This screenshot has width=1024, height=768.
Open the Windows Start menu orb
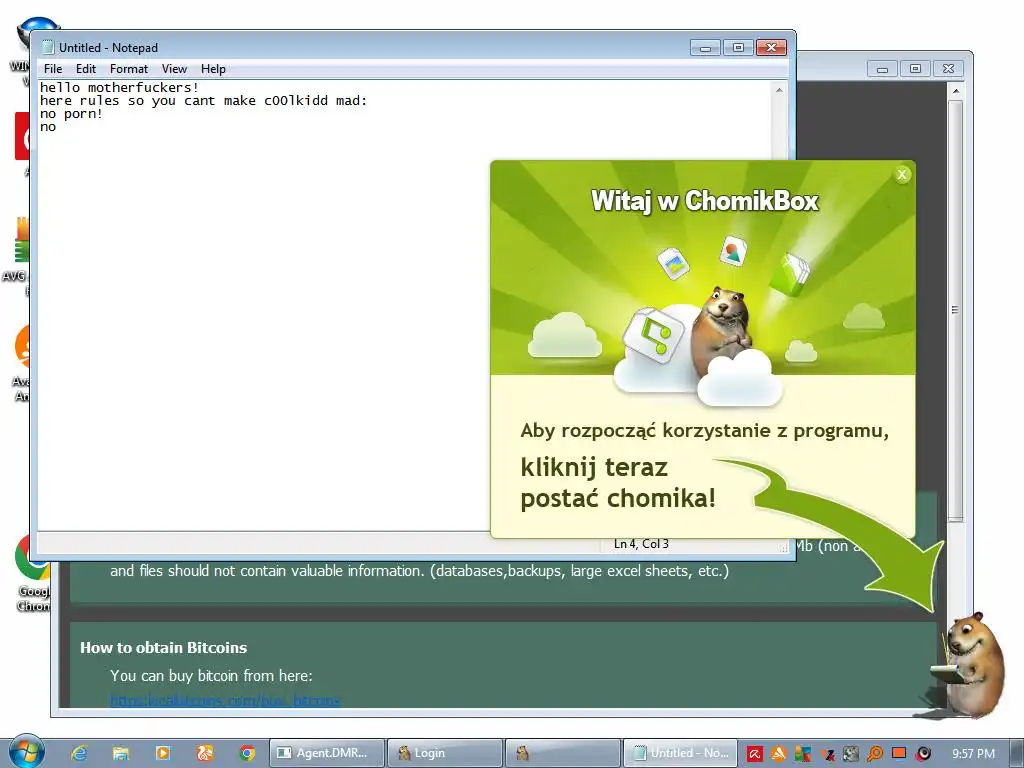coord(27,751)
